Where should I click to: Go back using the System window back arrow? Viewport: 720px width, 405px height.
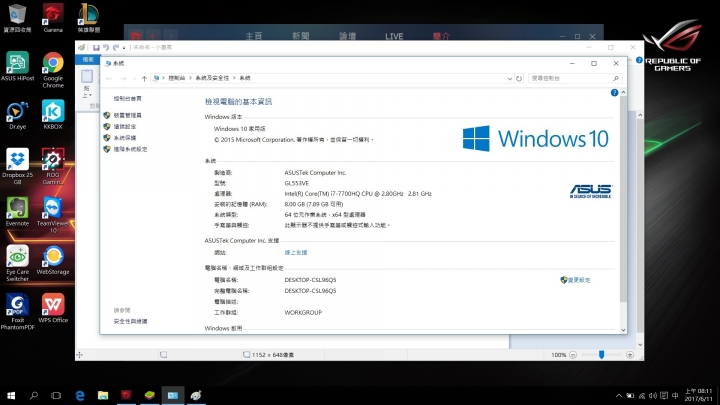109,79
